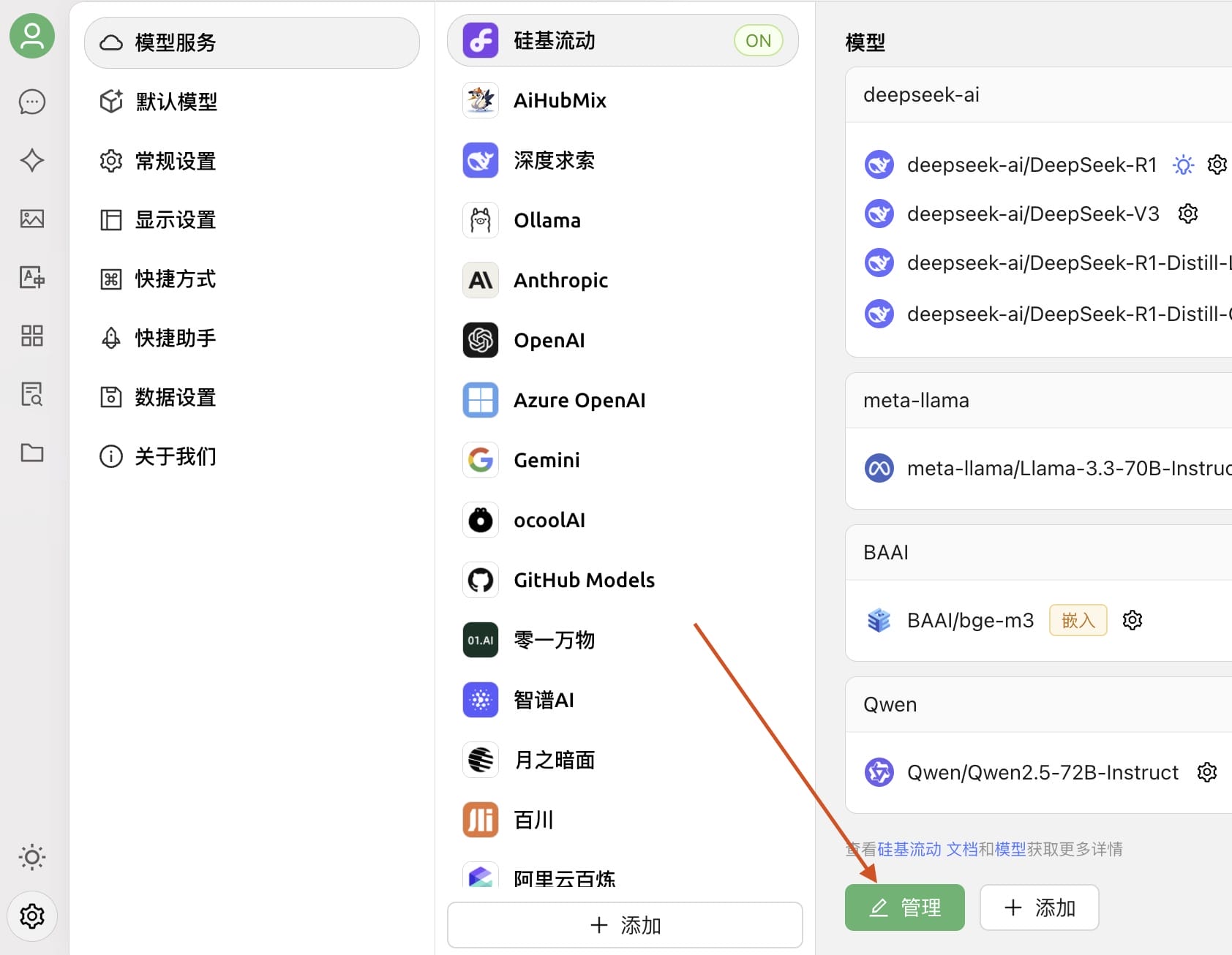Click the 嵌入 tag on bge-m3
The height and width of the screenshot is (955, 1232).
1078,620
